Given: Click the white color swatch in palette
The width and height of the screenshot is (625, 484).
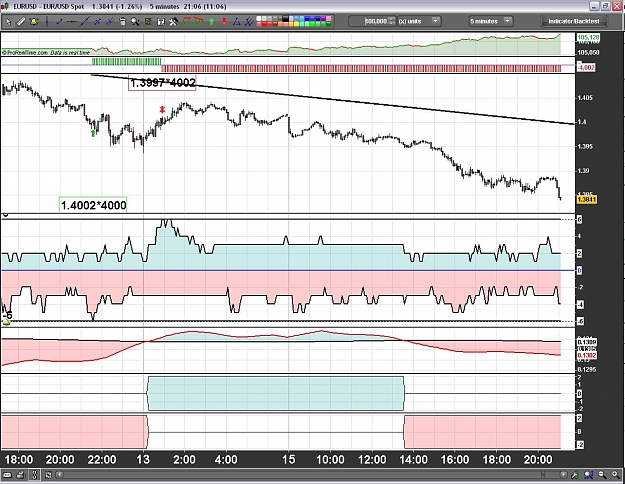Looking at the screenshot, I should point(259,18).
